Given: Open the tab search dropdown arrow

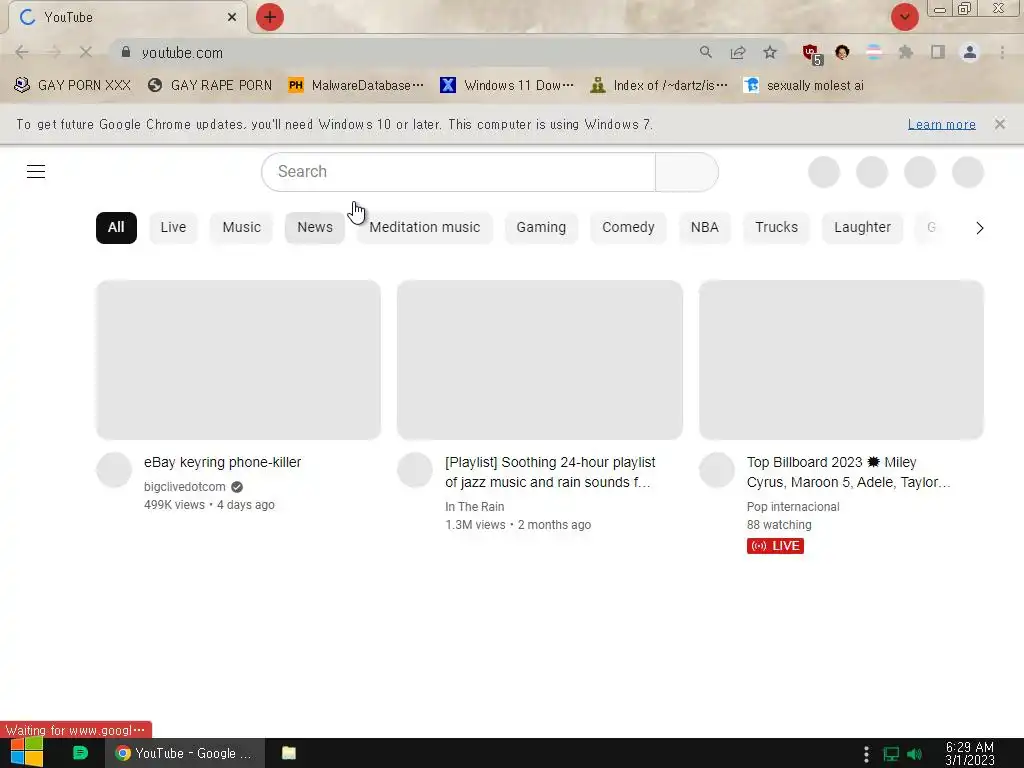Looking at the screenshot, I should [x=904, y=17].
